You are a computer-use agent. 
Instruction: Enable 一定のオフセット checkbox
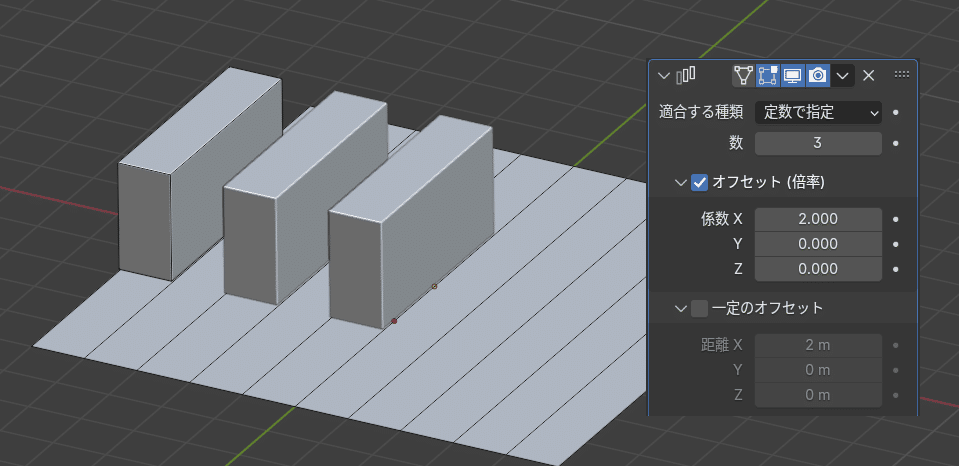click(x=699, y=308)
